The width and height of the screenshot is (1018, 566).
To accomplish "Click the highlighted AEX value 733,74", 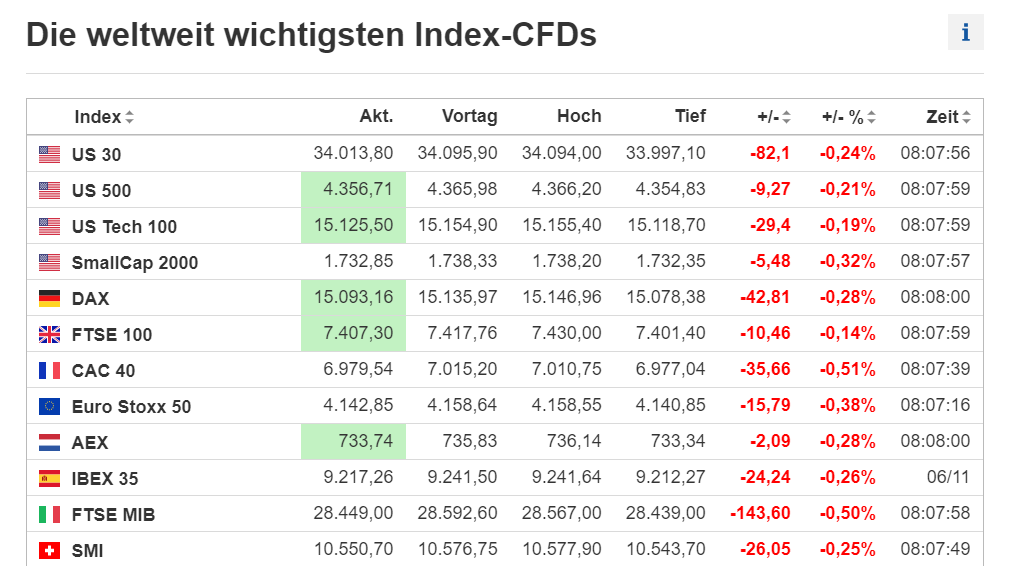I will click(x=353, y=441).
